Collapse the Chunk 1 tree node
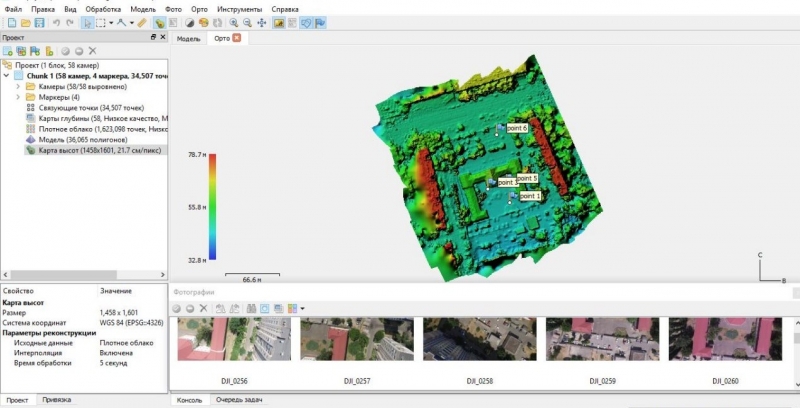800x408 pixels. pos(7,75)
